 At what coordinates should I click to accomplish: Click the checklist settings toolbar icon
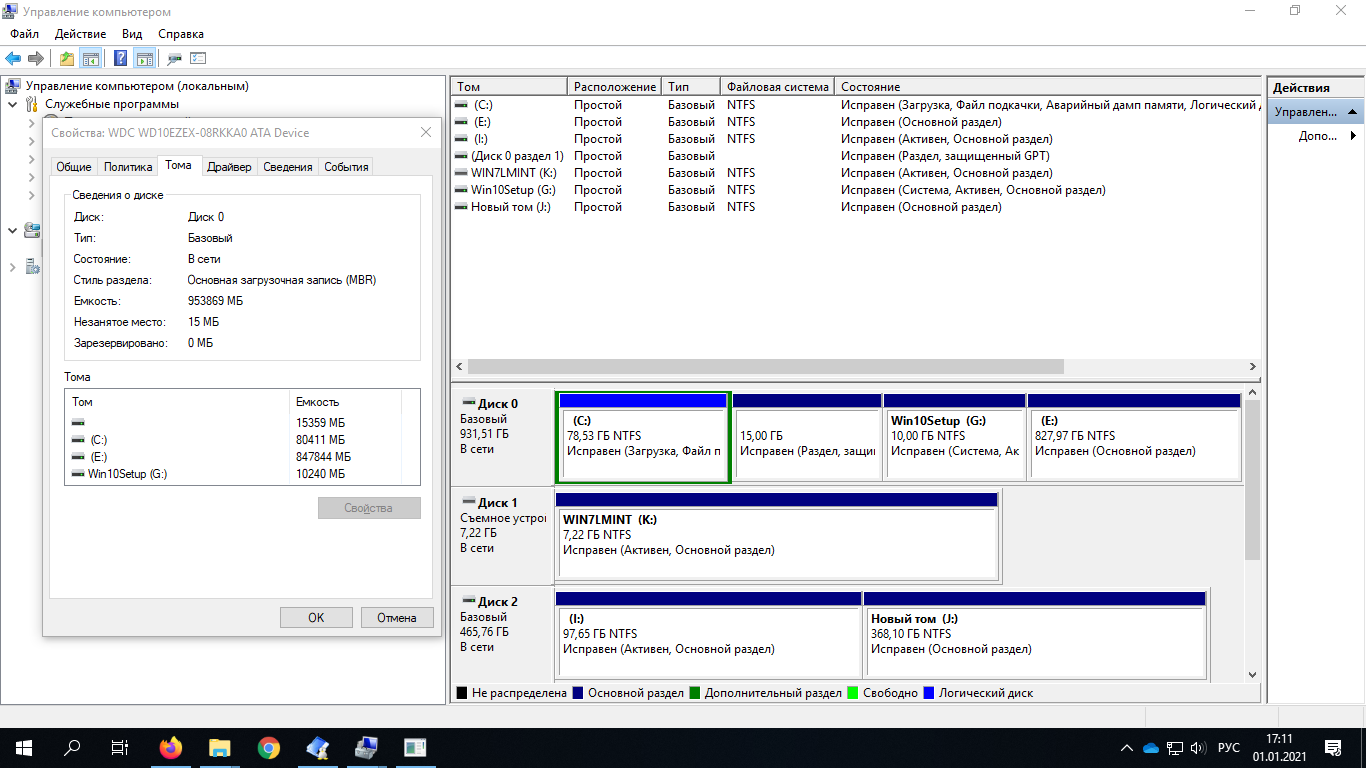198,59
